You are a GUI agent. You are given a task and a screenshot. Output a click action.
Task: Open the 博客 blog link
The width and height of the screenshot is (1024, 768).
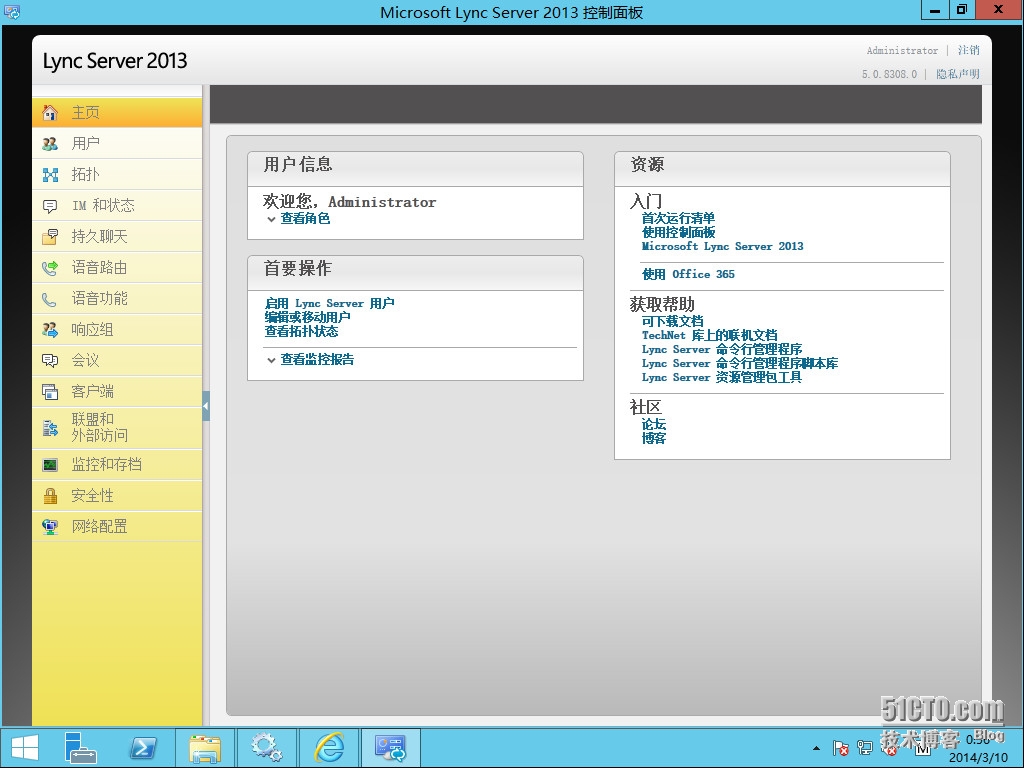(x=653, y=438)
